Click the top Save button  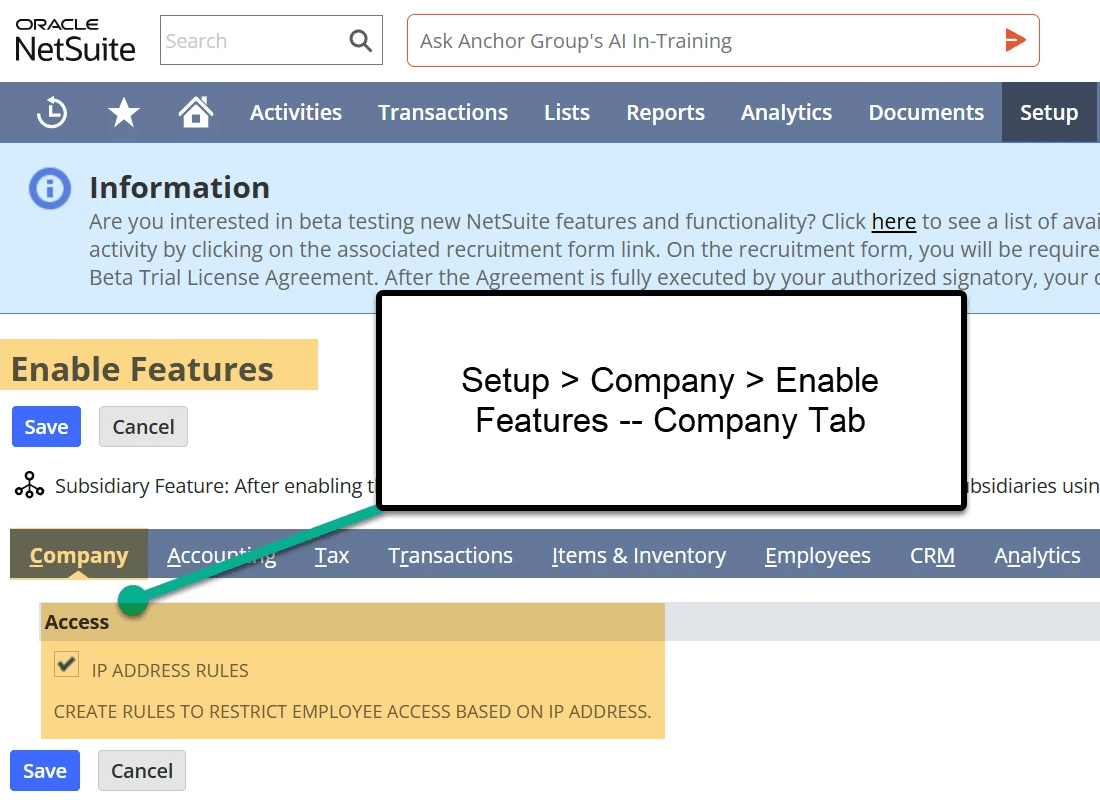coord(46,427)
